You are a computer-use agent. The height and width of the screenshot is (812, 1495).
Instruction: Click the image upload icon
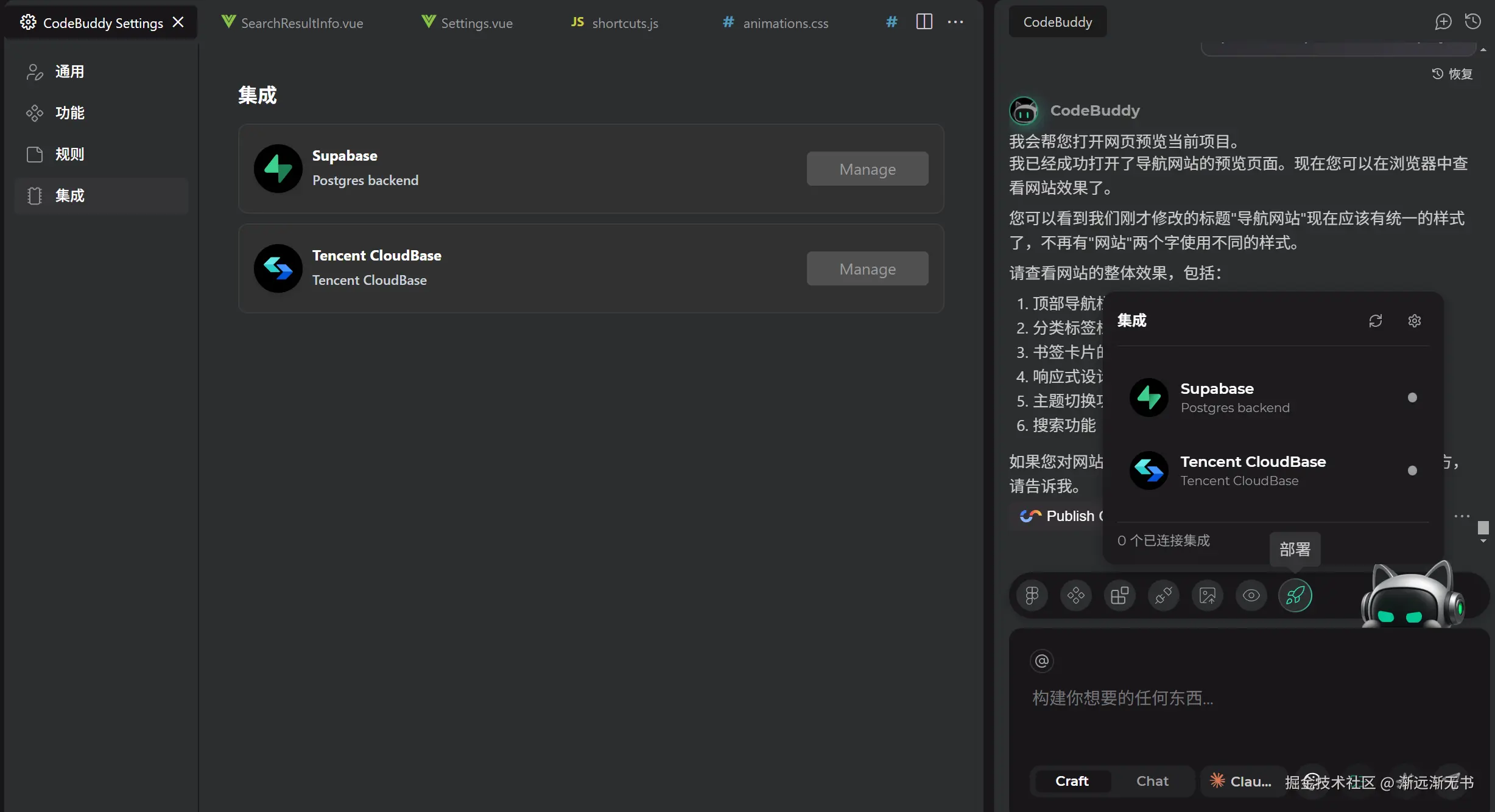pos(1207,595)
